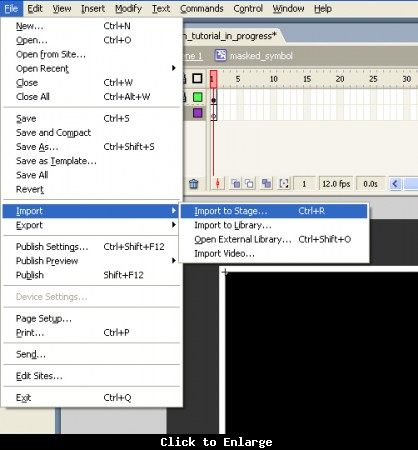Click the current frame number box

coord(304,184)
